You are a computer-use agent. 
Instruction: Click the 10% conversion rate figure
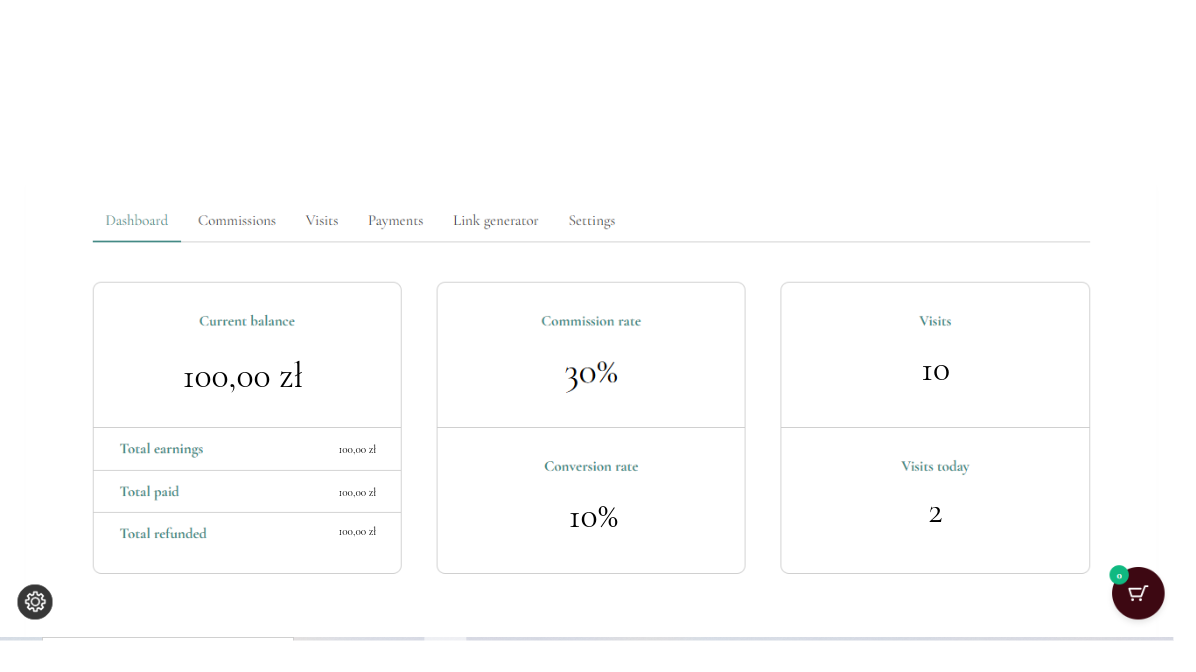592,518
